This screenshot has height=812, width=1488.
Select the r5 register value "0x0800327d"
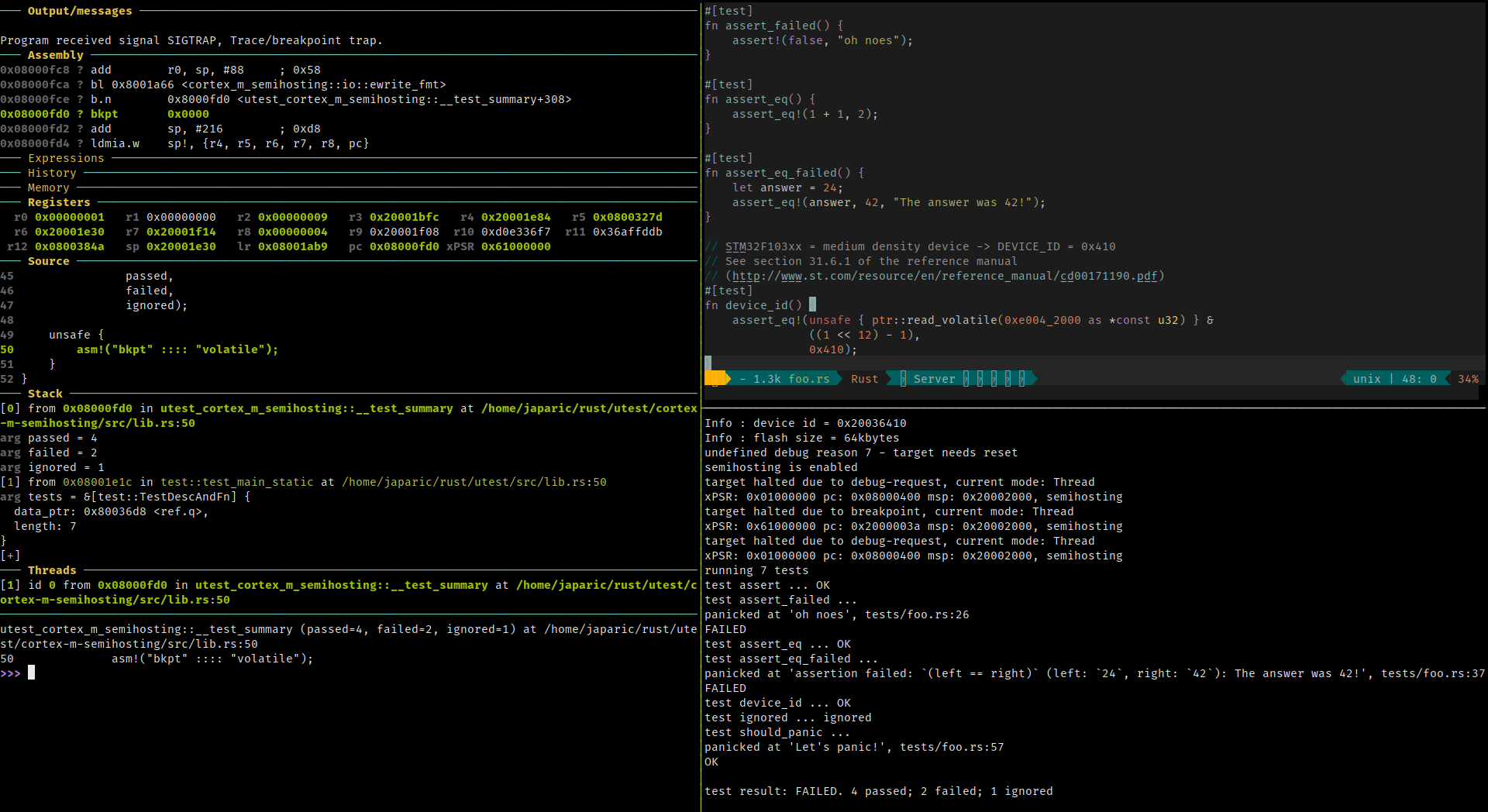[x=628, y=217]
